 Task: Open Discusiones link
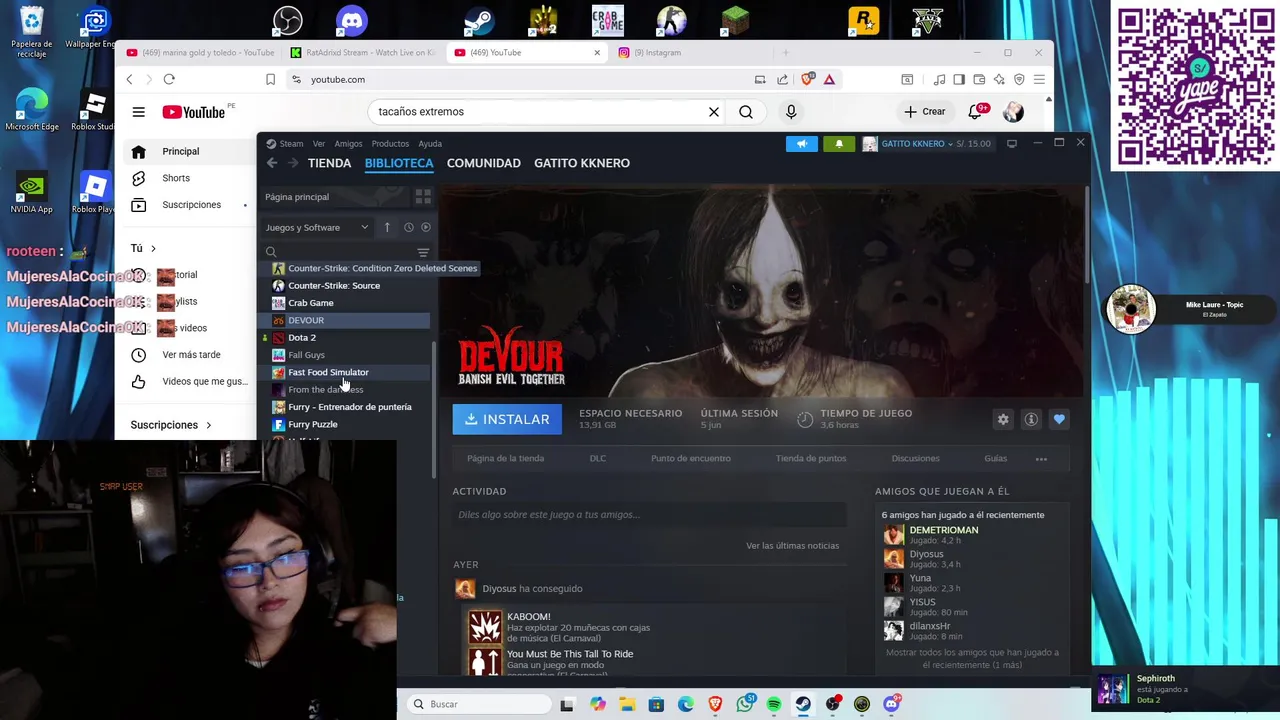915,459
